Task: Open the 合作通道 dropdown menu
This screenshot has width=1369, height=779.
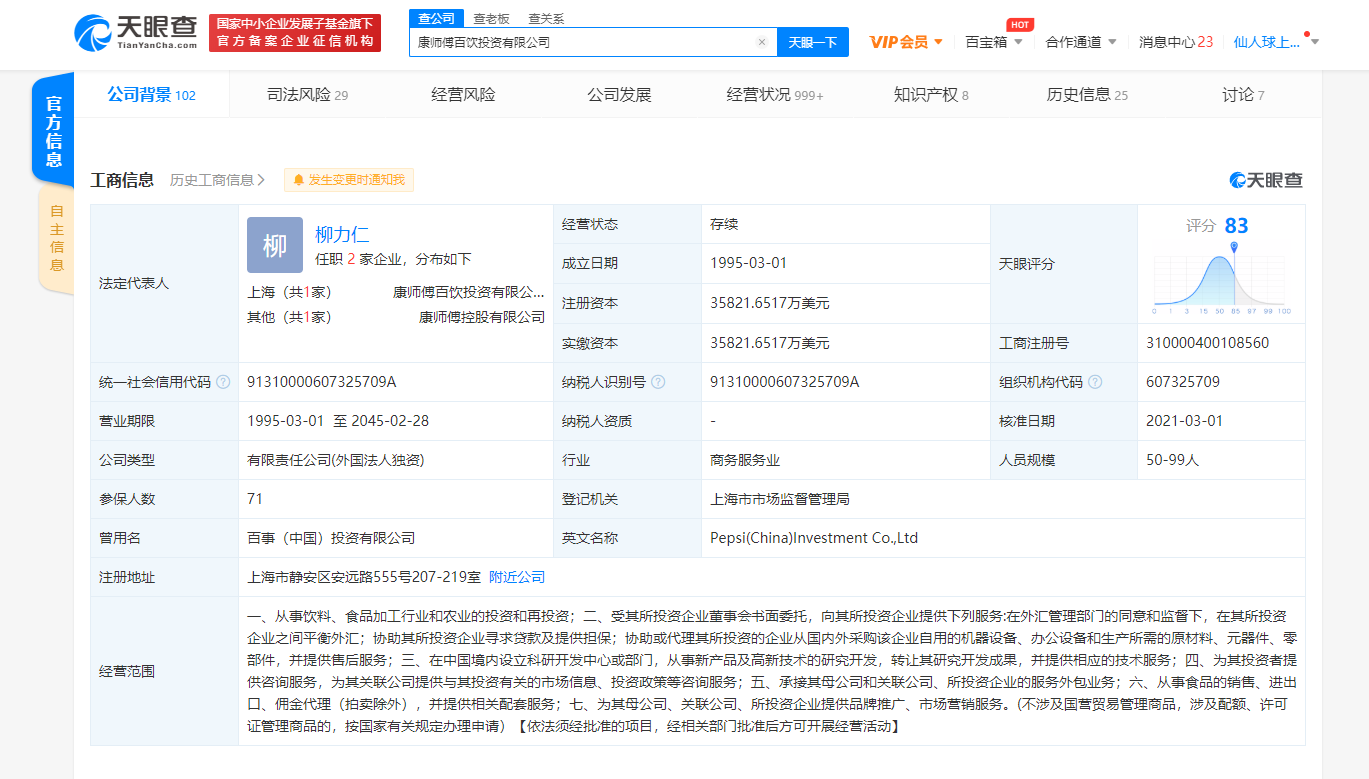Action: (1080, 42)
